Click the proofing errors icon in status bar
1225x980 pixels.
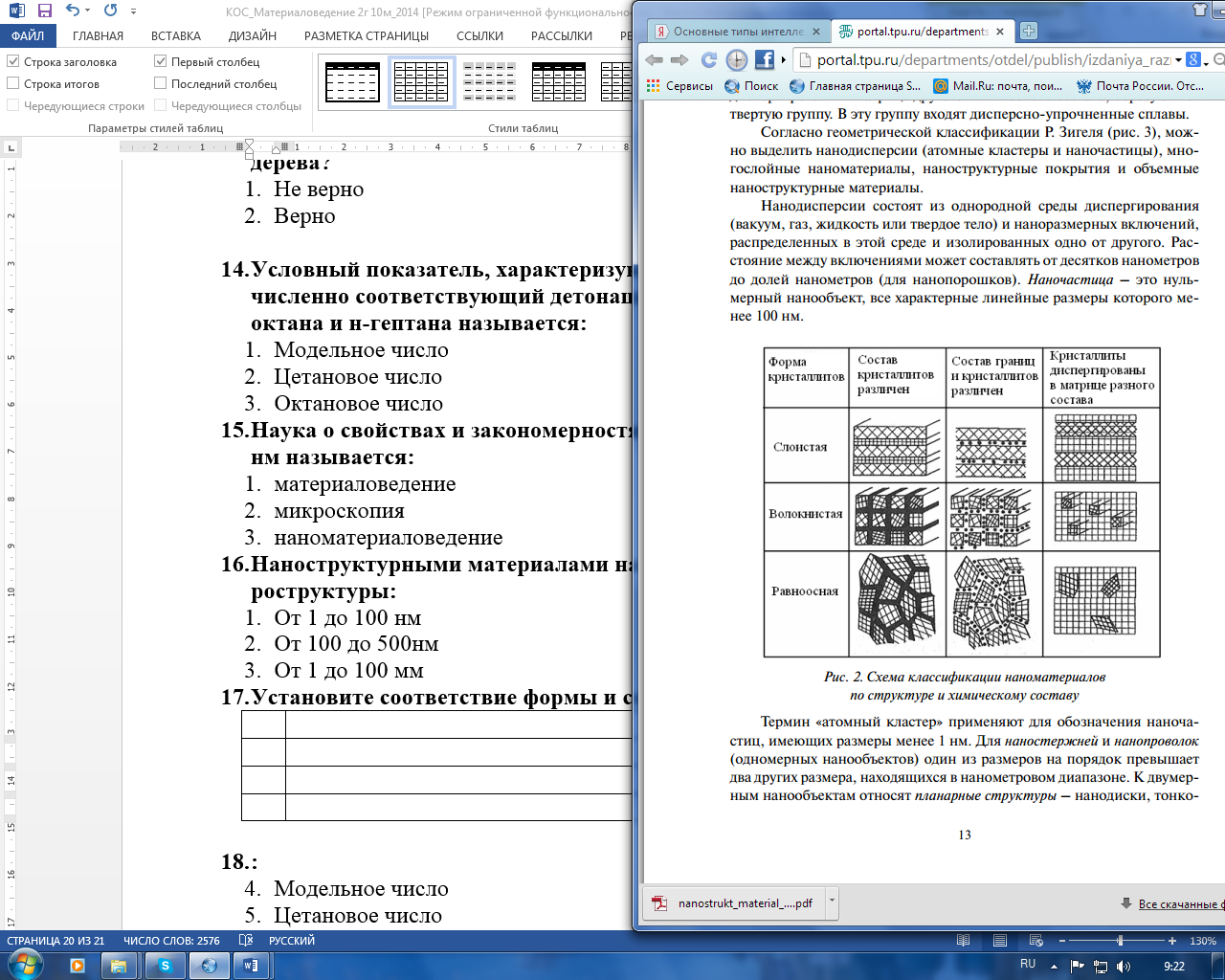pyautogui.click(x=246, y=941)
